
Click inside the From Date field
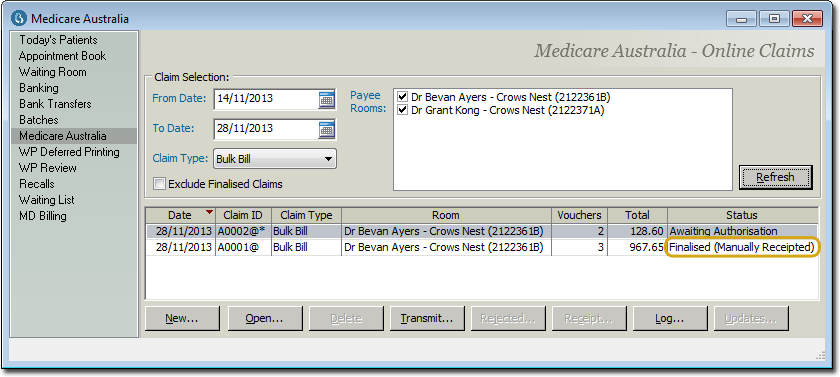tap(266, 99)
